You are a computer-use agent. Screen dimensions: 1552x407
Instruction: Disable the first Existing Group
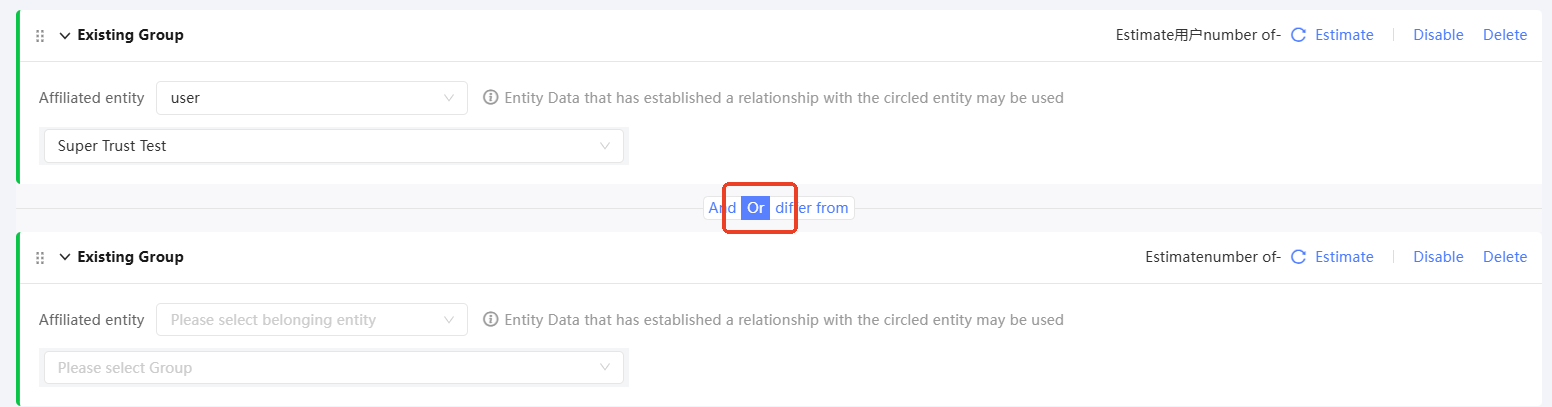(x=1438, y=35)
